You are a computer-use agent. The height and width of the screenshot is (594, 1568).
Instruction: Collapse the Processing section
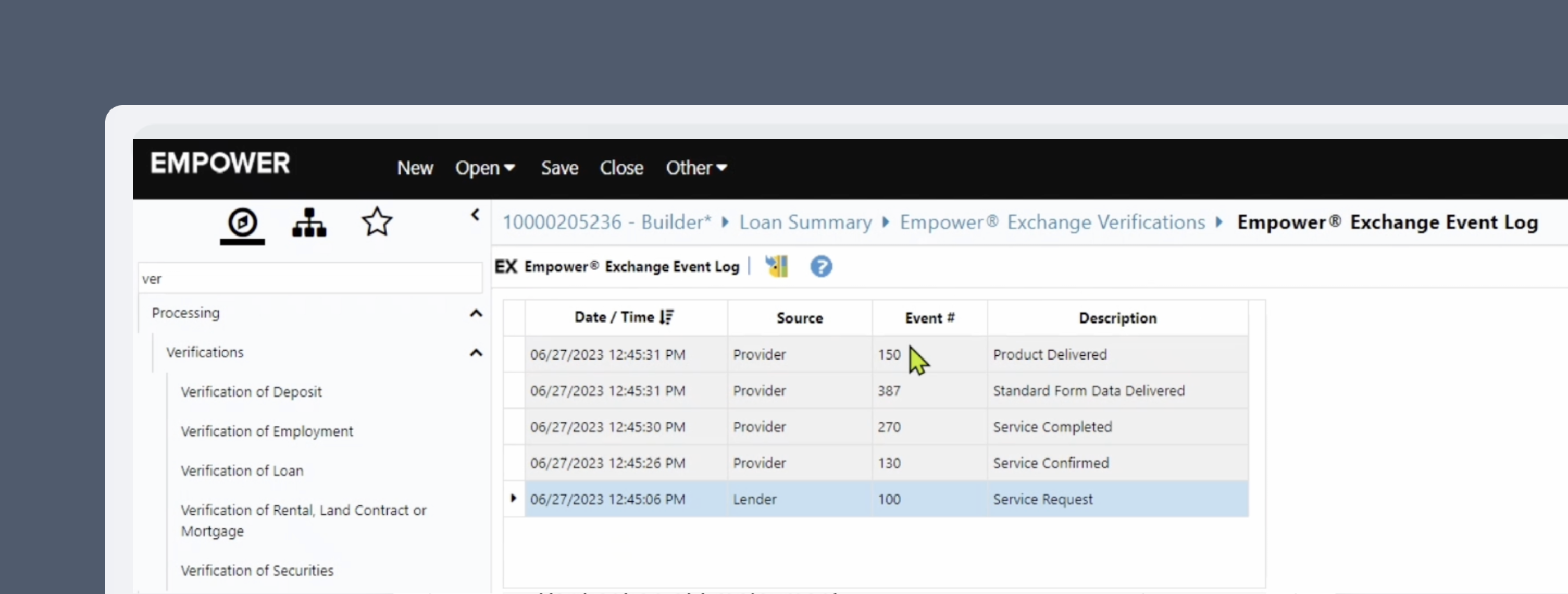(477, 313)
